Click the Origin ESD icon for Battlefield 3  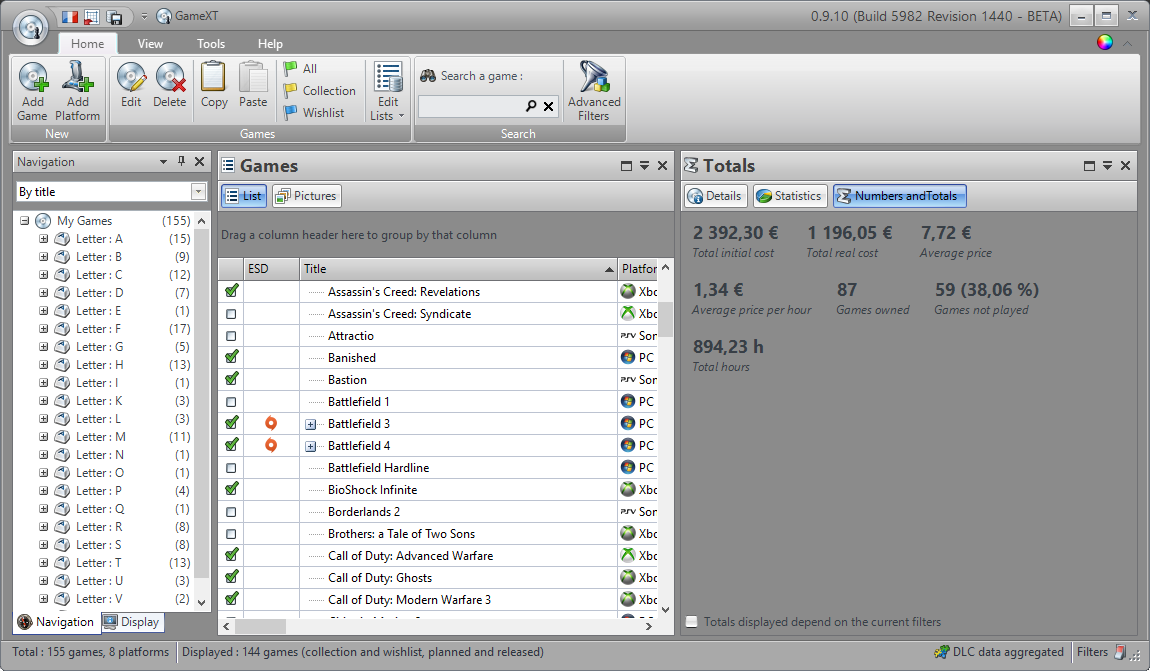(x=270, y=423)
